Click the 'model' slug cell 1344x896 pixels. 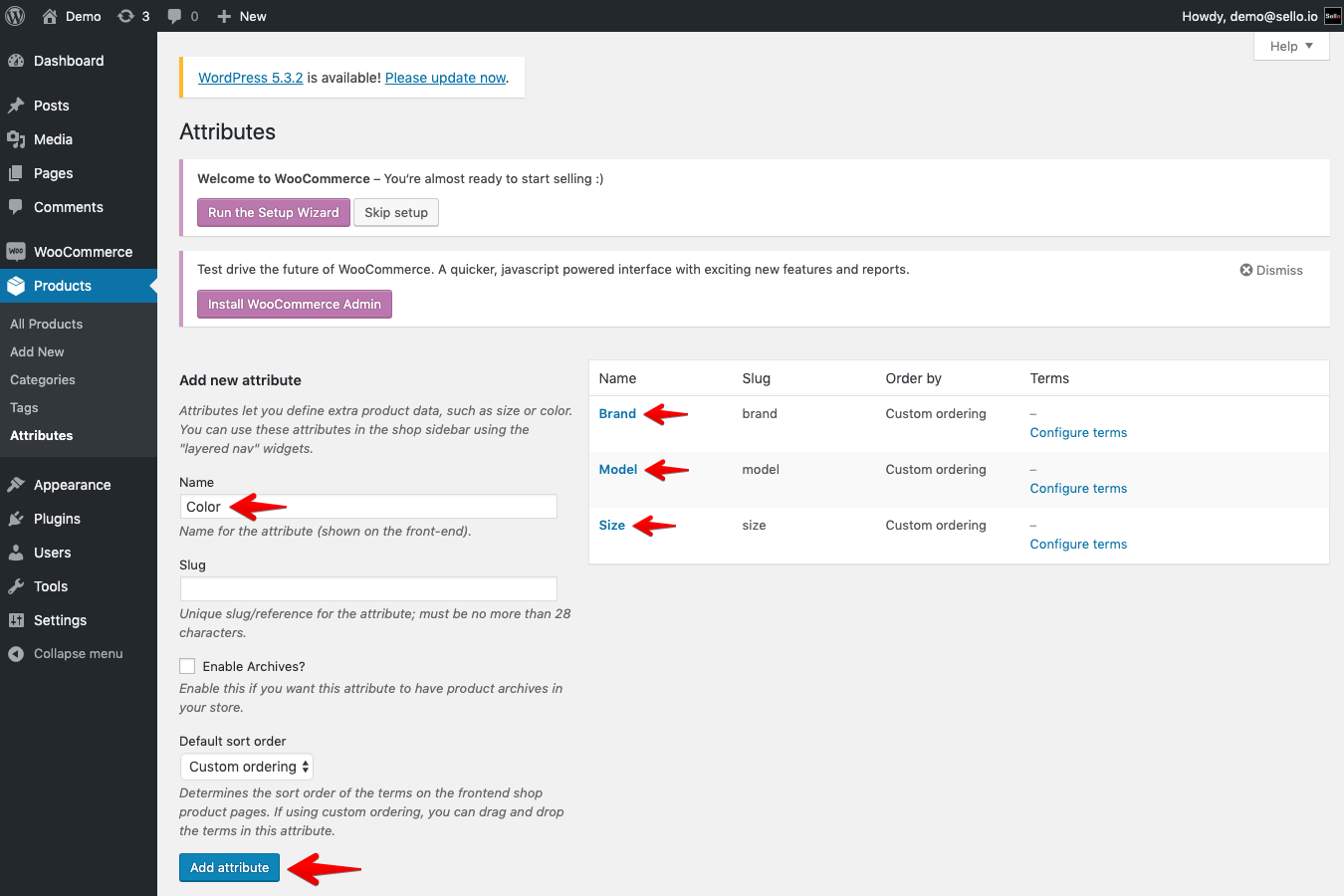click(761, 469)
